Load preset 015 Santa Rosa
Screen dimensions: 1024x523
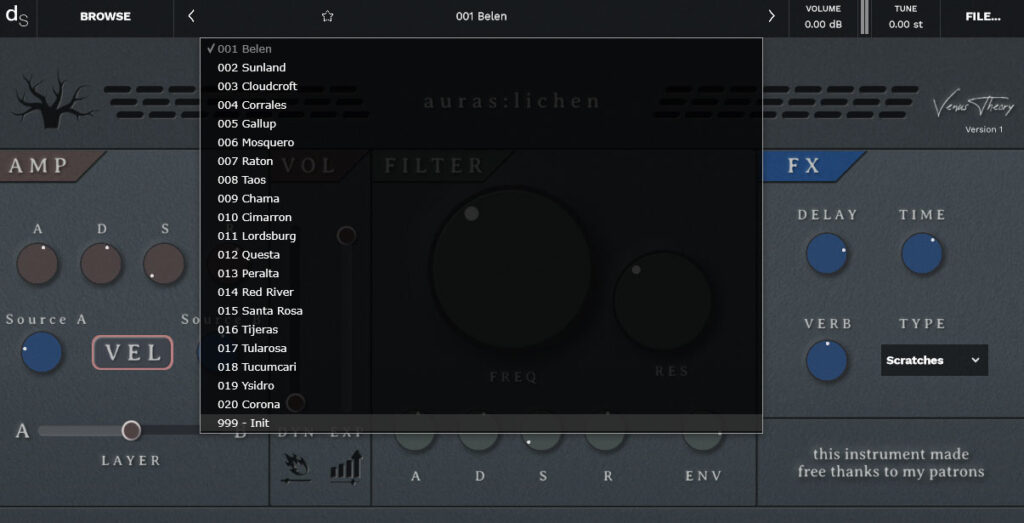[481, 311]
